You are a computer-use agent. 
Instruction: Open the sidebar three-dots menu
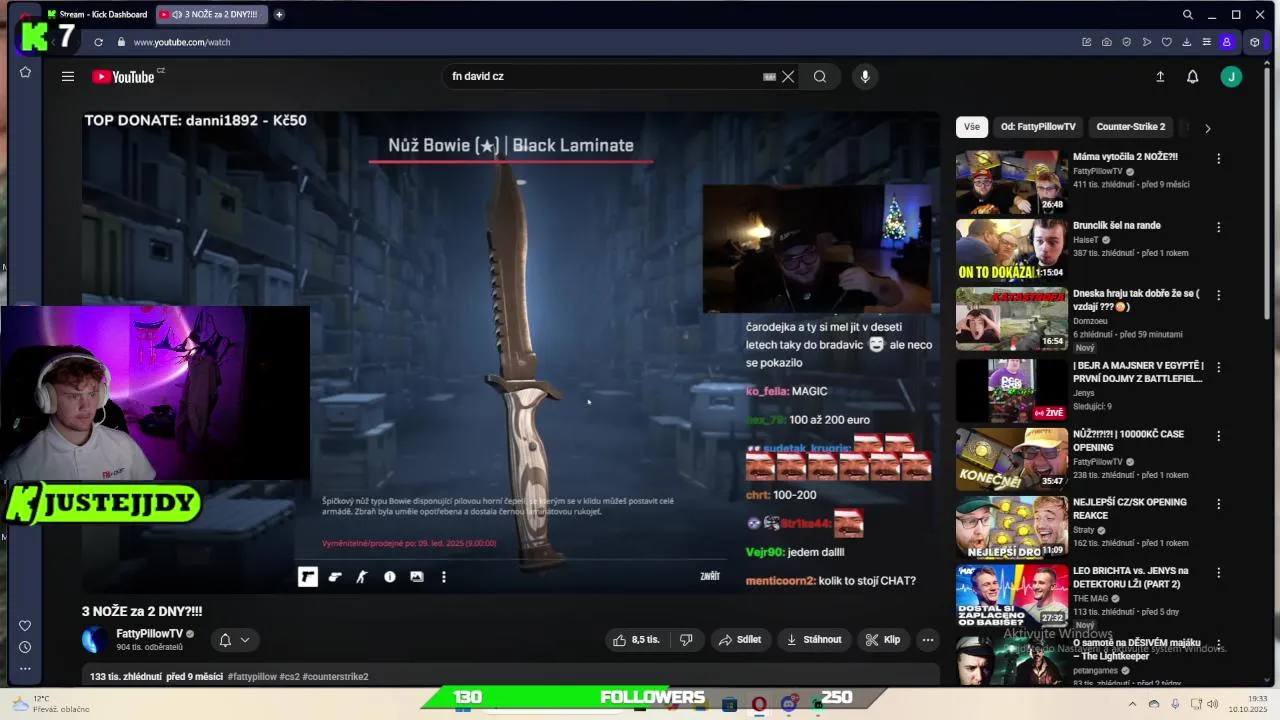pos(25,668)
